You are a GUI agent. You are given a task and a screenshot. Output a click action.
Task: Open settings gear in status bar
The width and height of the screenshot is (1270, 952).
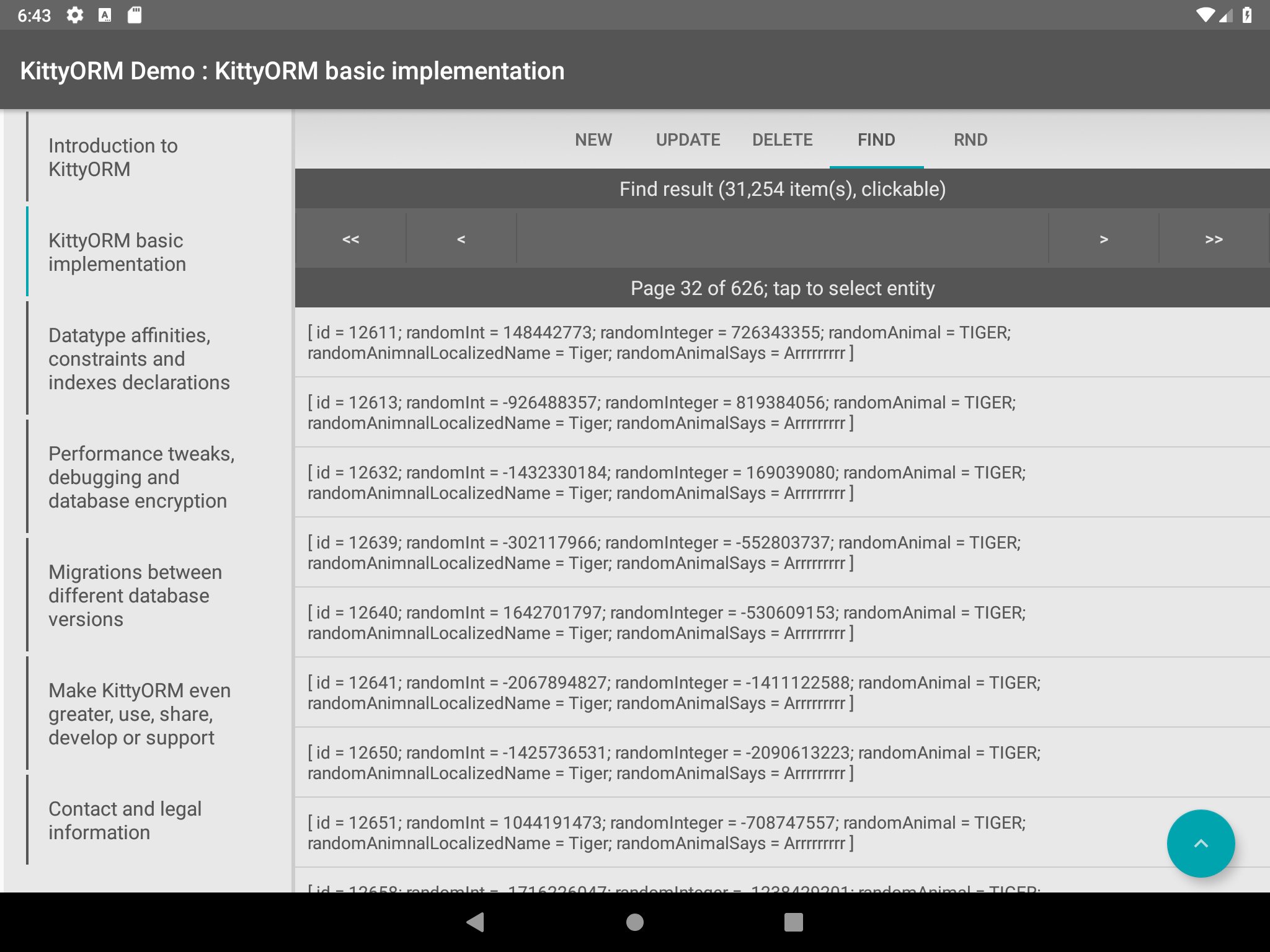coord(75,15)
